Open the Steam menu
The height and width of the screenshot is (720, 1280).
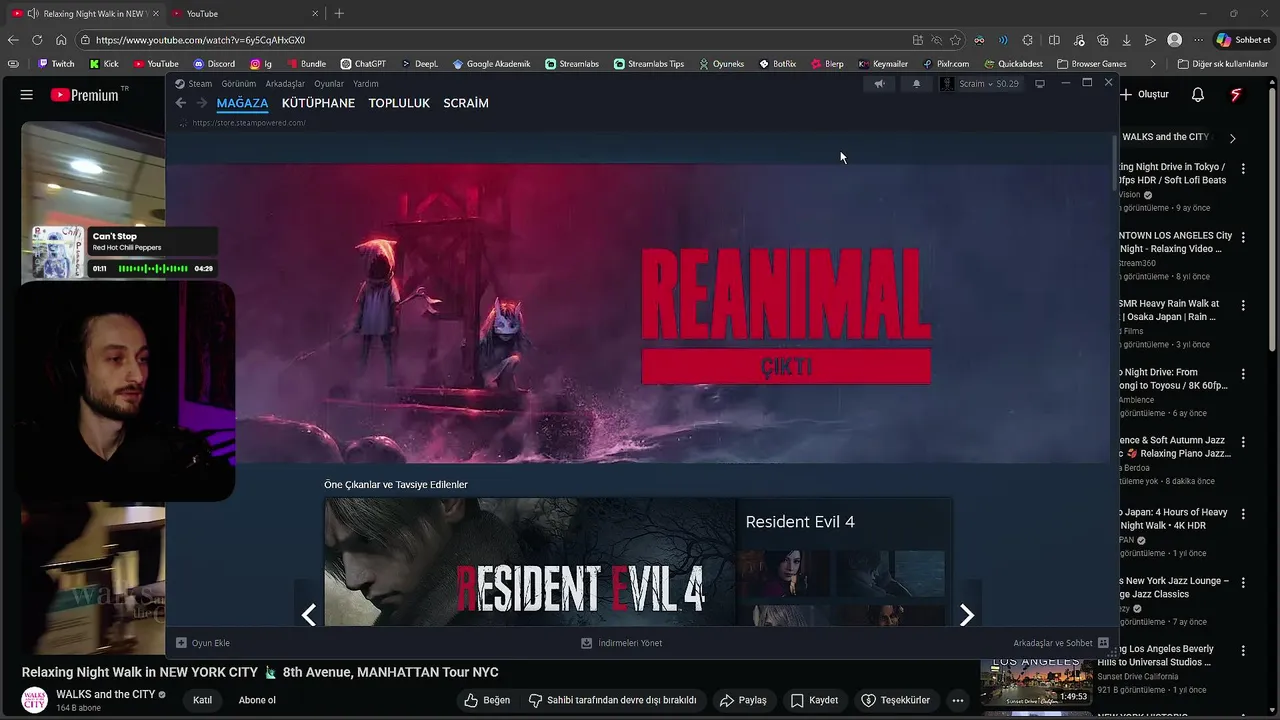pos(194,84)
